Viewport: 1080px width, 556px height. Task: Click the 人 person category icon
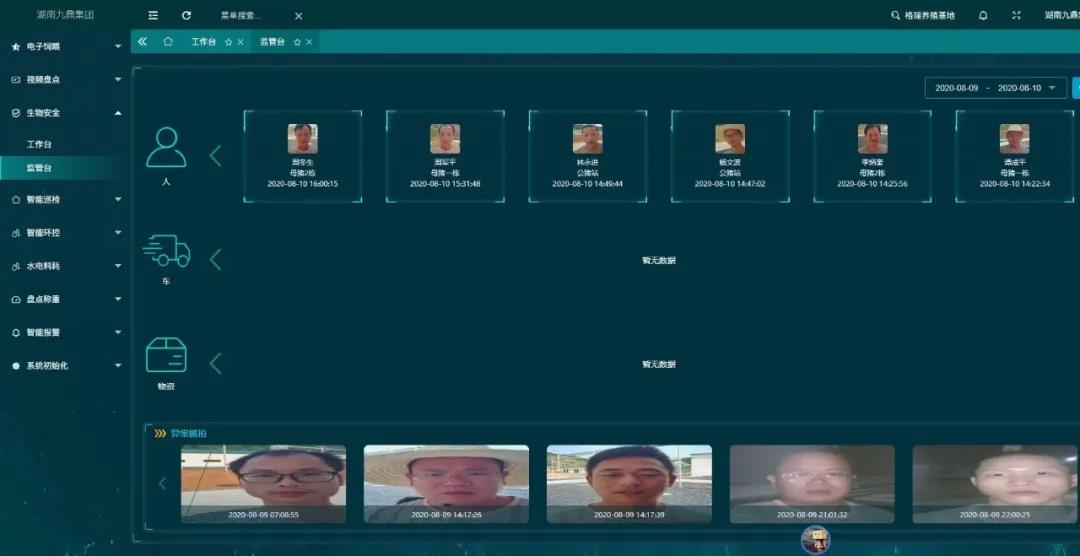pos(166,147)
